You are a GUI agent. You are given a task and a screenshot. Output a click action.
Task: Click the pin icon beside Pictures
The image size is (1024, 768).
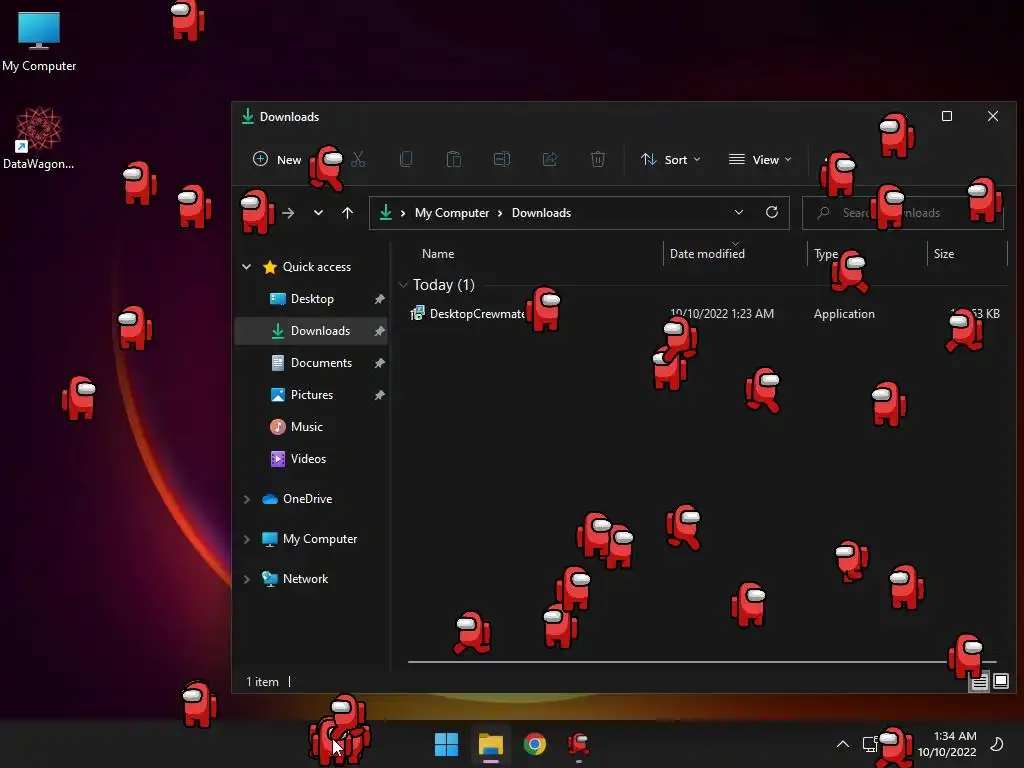(379, 394)
